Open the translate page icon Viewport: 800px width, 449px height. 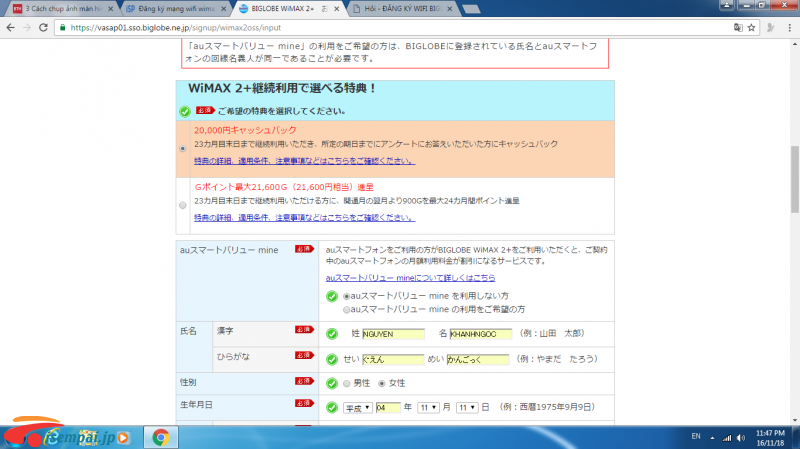(x=738, y=28)
